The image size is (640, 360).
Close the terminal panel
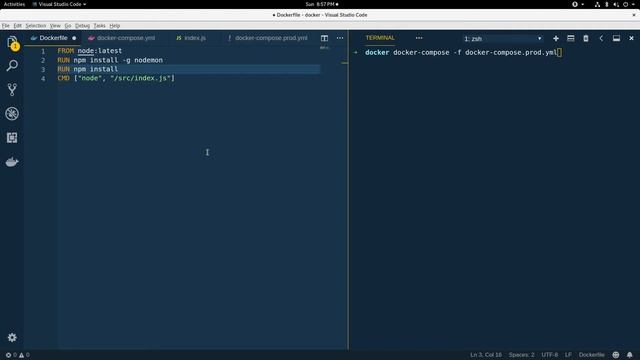(631, 38)
